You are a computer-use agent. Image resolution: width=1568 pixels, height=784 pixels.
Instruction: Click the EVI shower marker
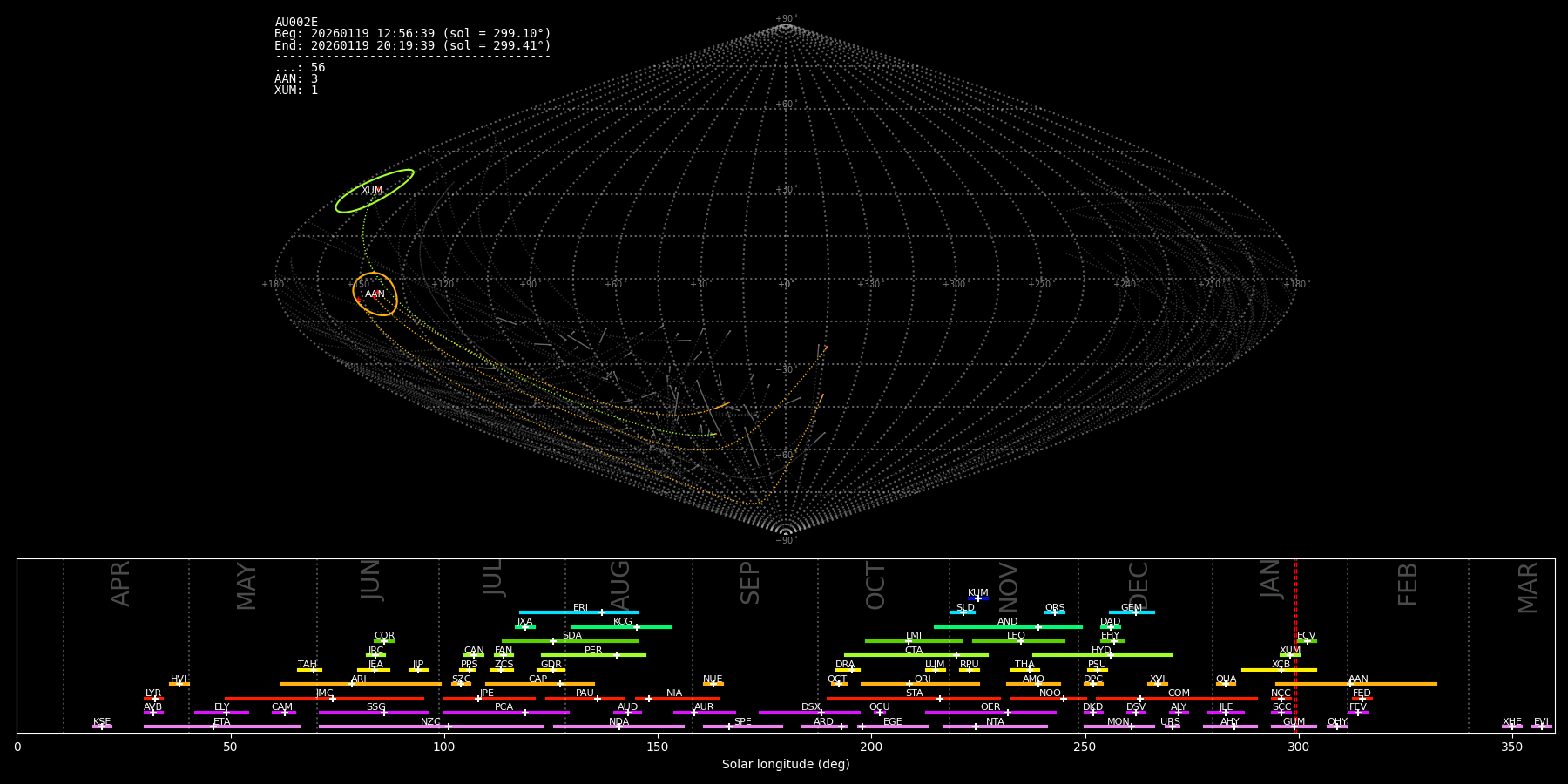click(1542, 727)
